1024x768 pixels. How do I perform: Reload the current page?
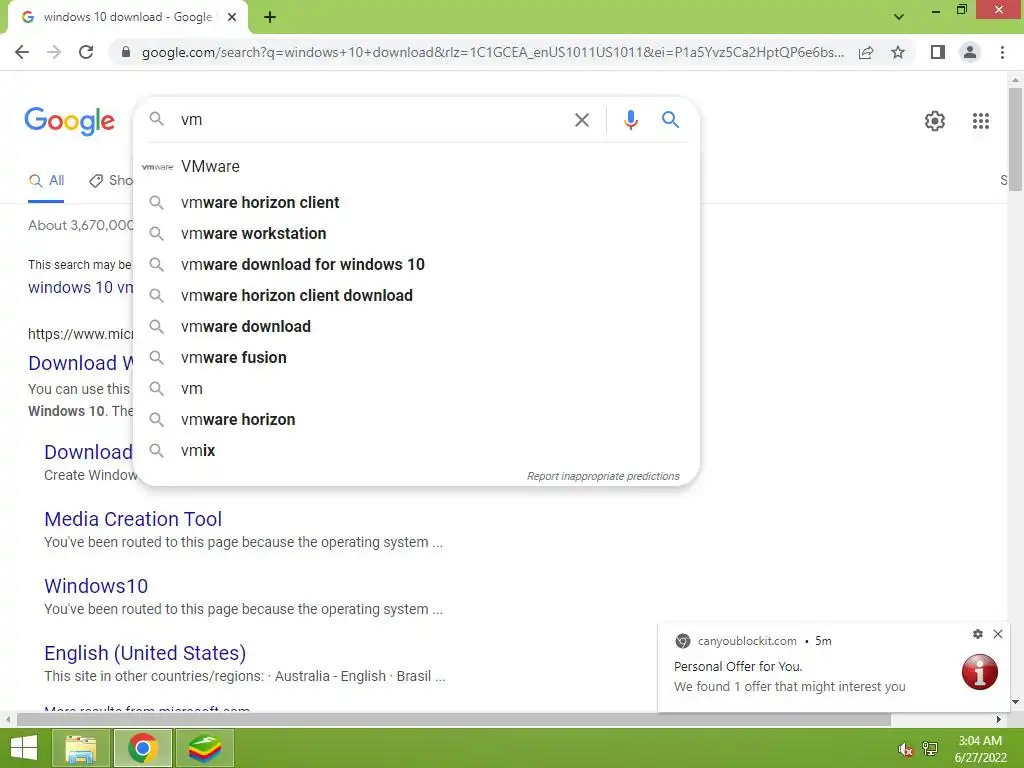[86, 52]
